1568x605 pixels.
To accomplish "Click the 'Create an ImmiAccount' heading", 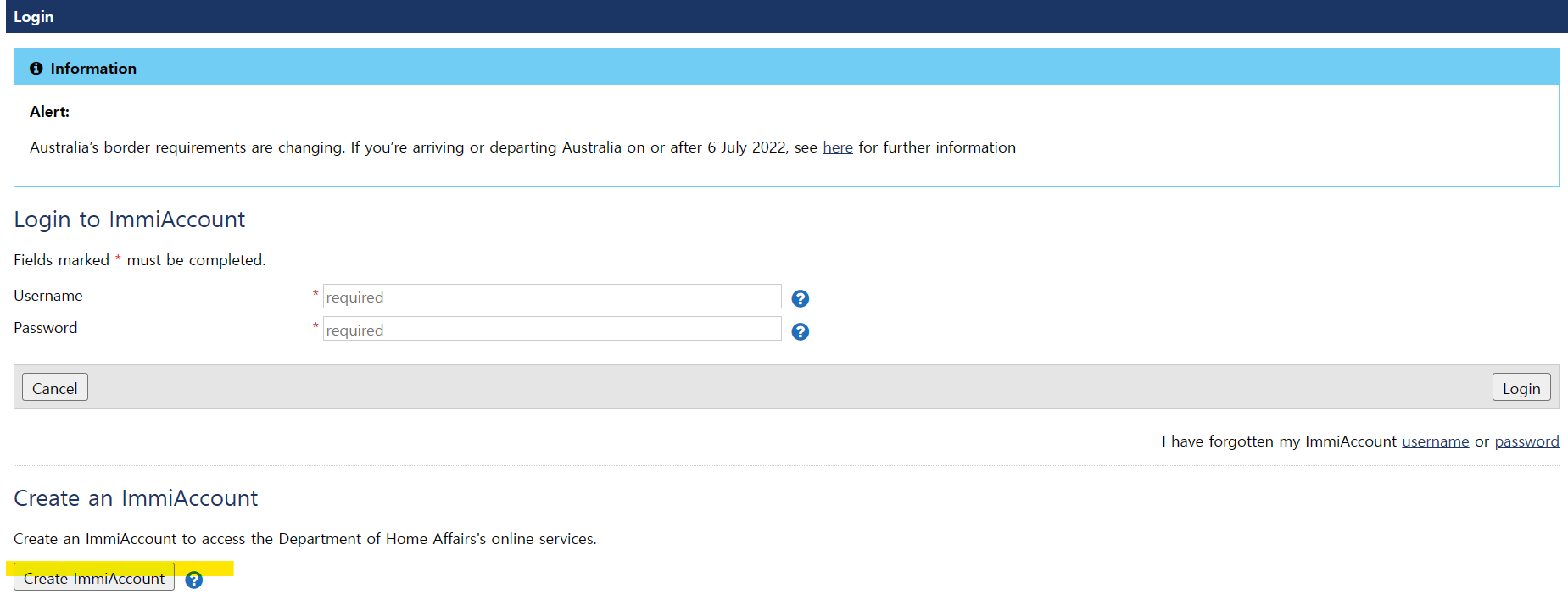I will click(136, 498).
